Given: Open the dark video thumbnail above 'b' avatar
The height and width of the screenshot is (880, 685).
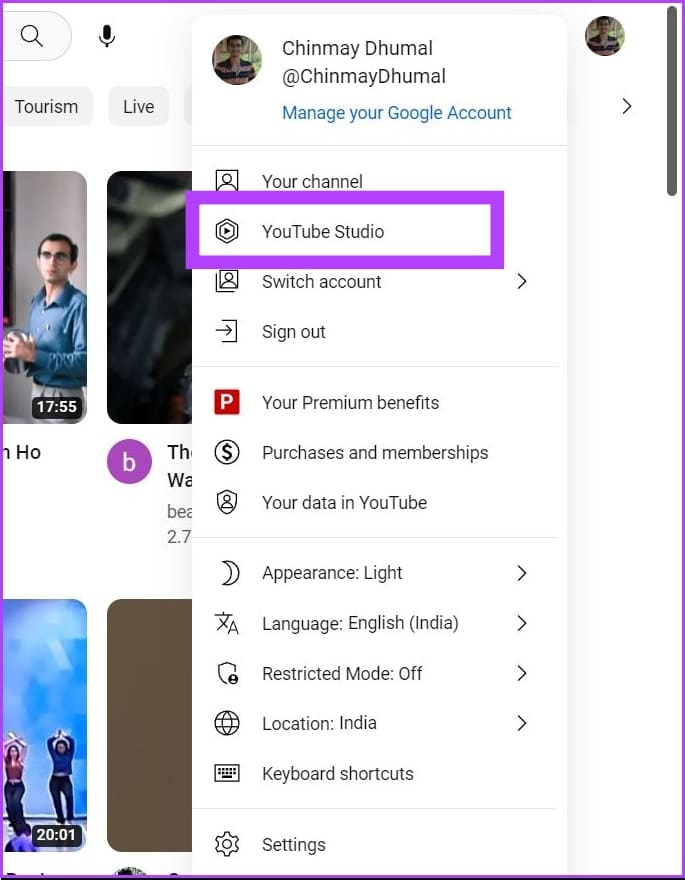Looking at the screenshot, I should [150, 297].
